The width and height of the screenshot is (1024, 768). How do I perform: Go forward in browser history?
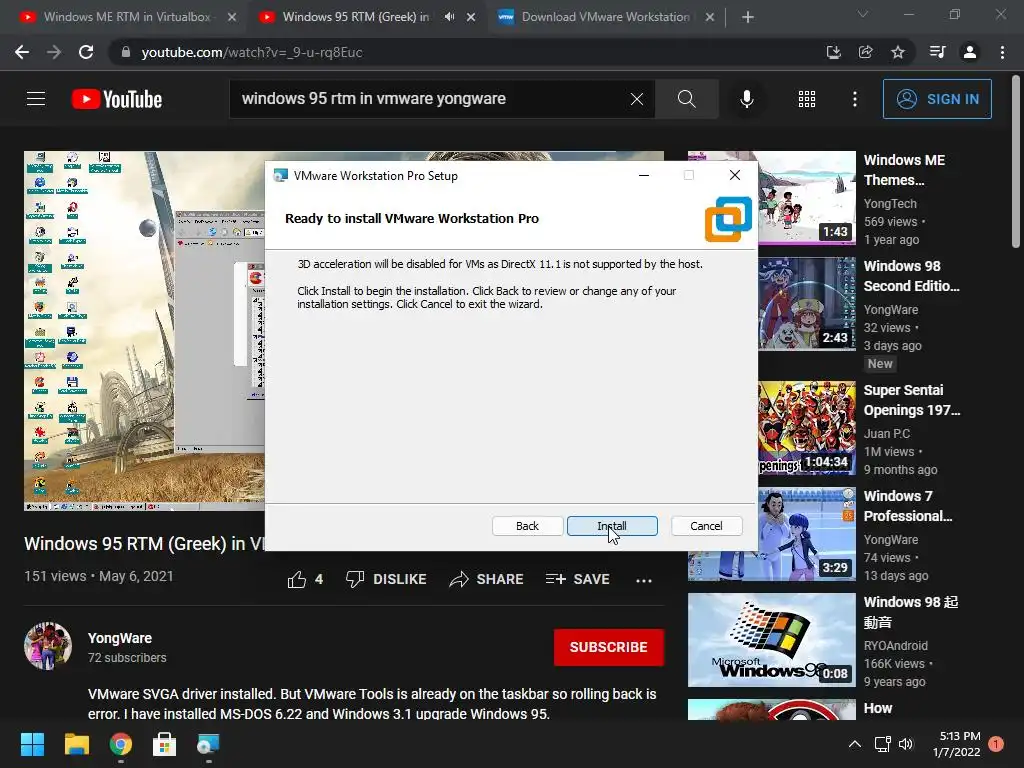tap(54, 52)
